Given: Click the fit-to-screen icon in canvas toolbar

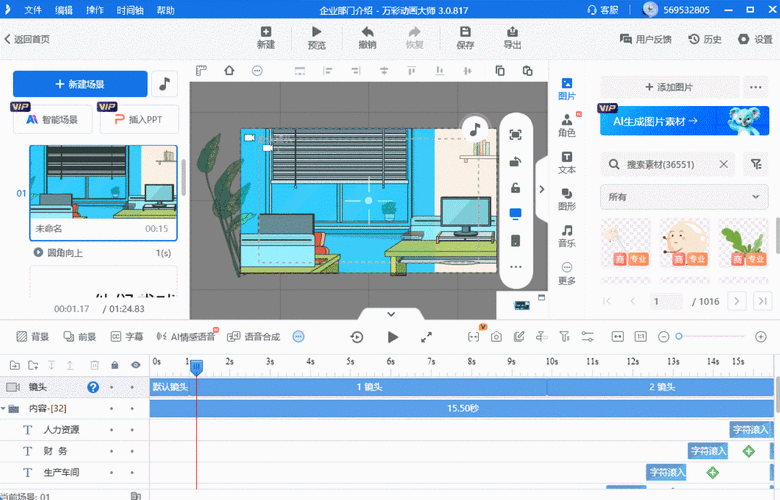Looking at the screenshot, I should 516,135.
